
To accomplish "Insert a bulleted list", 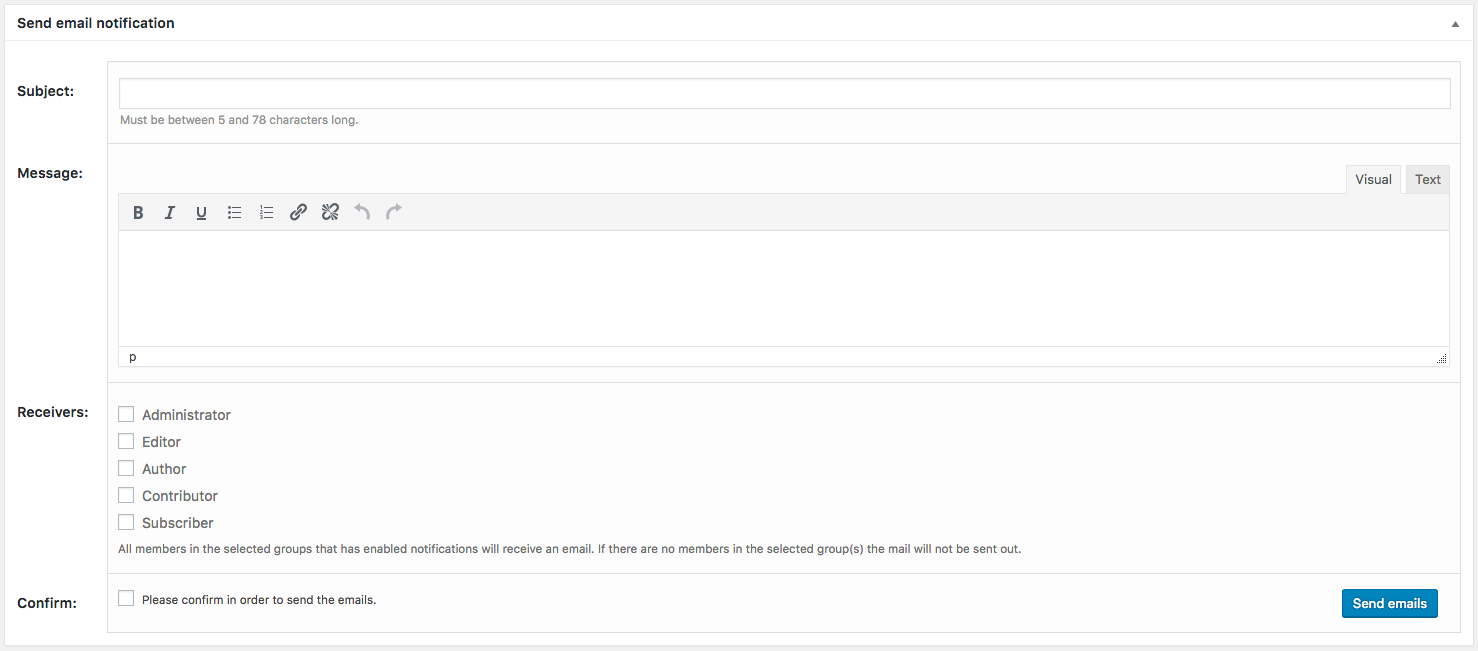I will point(234,212).
